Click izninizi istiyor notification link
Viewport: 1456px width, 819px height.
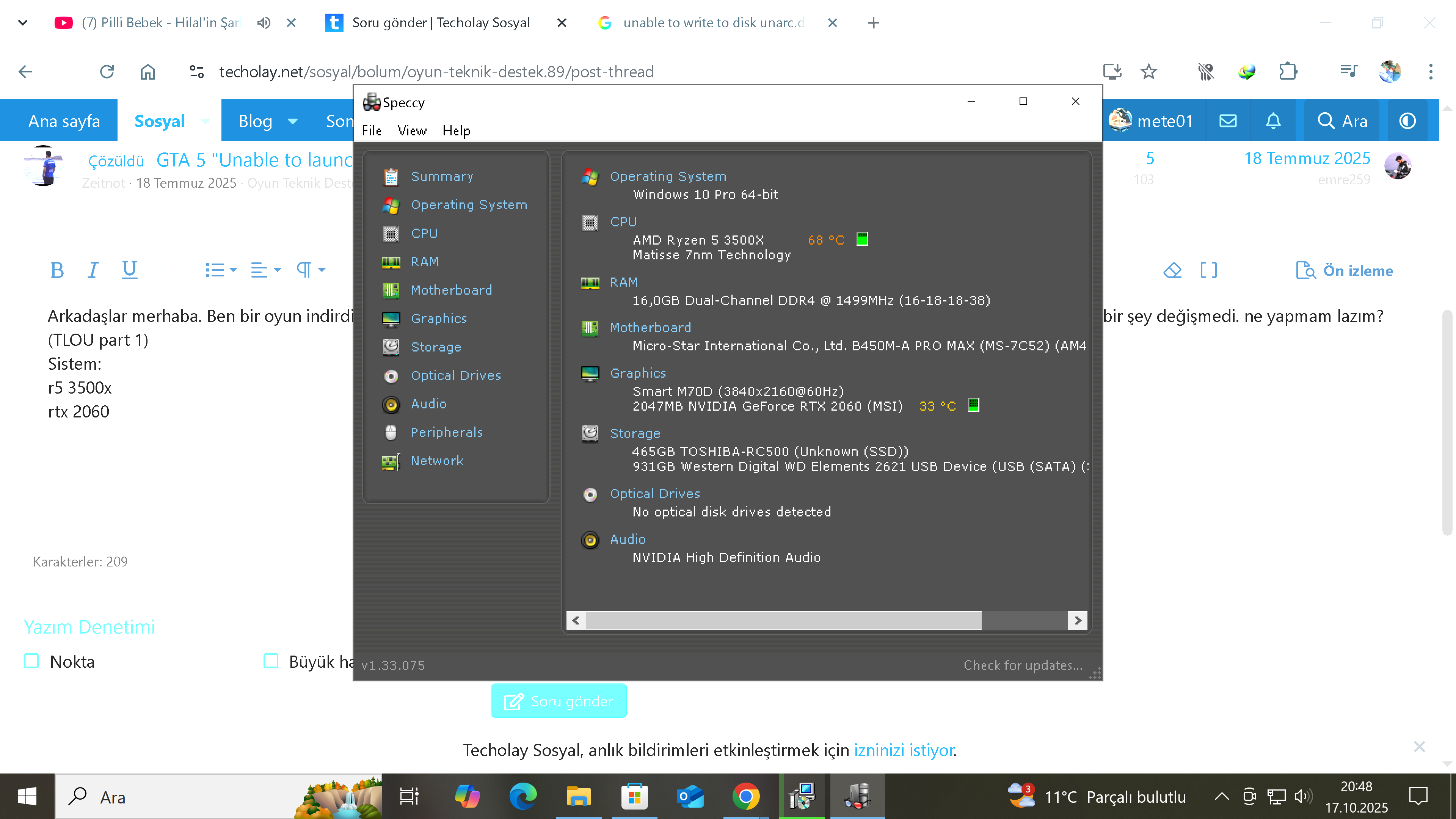903,750
